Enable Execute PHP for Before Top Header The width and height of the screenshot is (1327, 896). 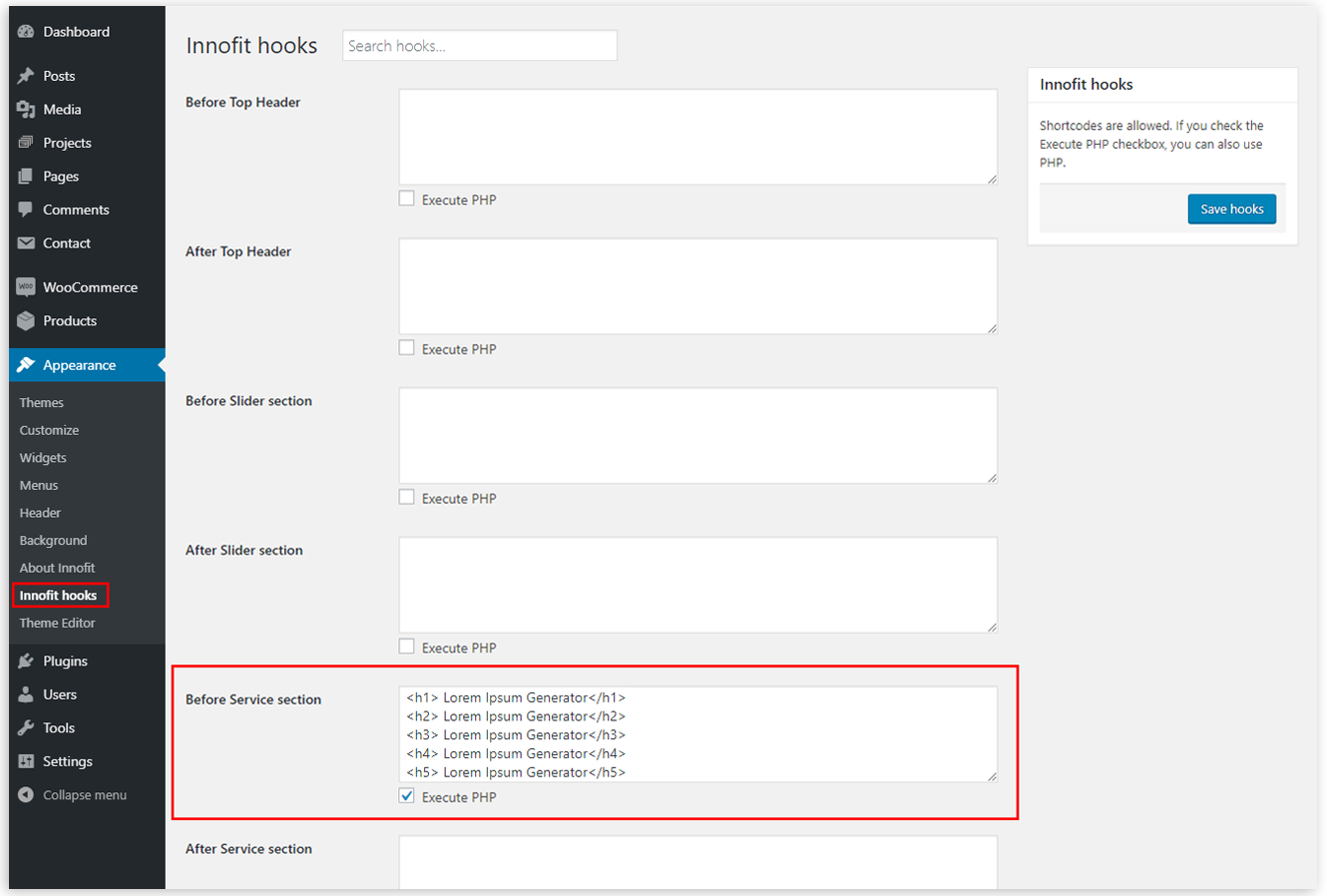pos(407,199)
